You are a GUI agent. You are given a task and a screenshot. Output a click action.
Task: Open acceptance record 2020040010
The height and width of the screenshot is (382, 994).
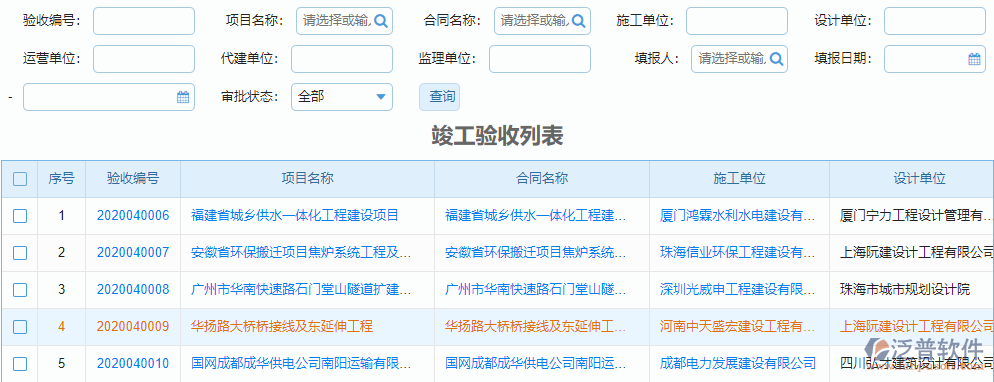pos(133,364)
